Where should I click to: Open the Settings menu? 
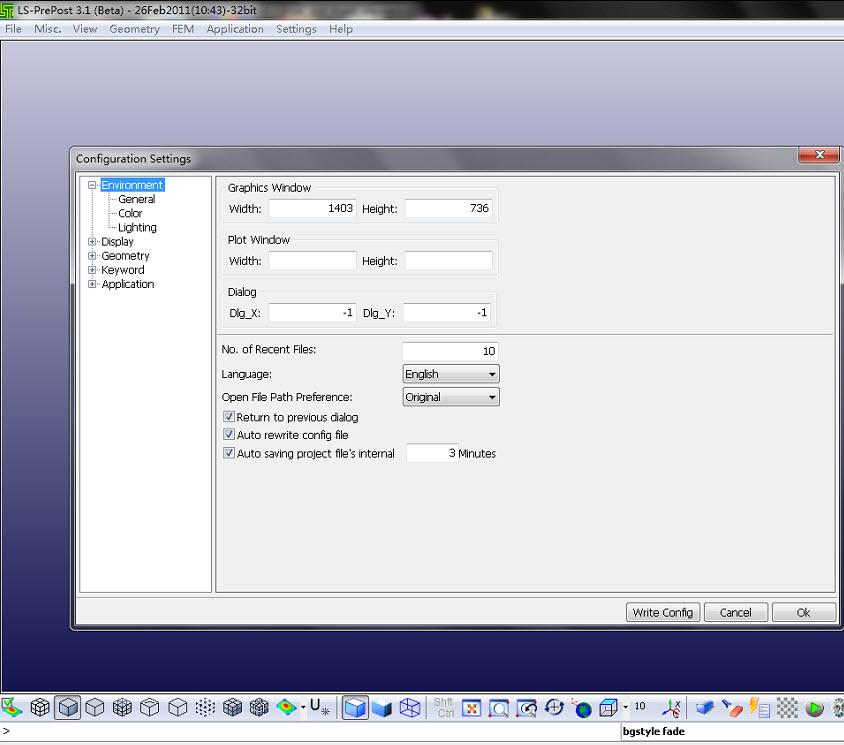(297, 29)
